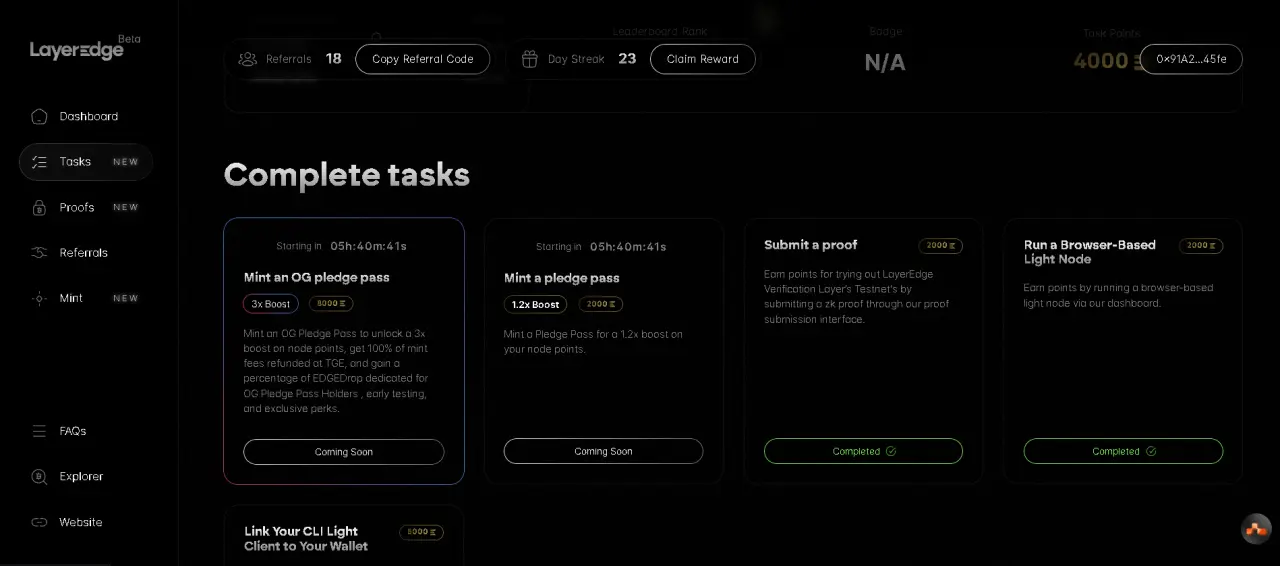The height and width of the screenshot is (566, 1280).
Task: Click Link Your CLI Light Client title
Action: 306,539
